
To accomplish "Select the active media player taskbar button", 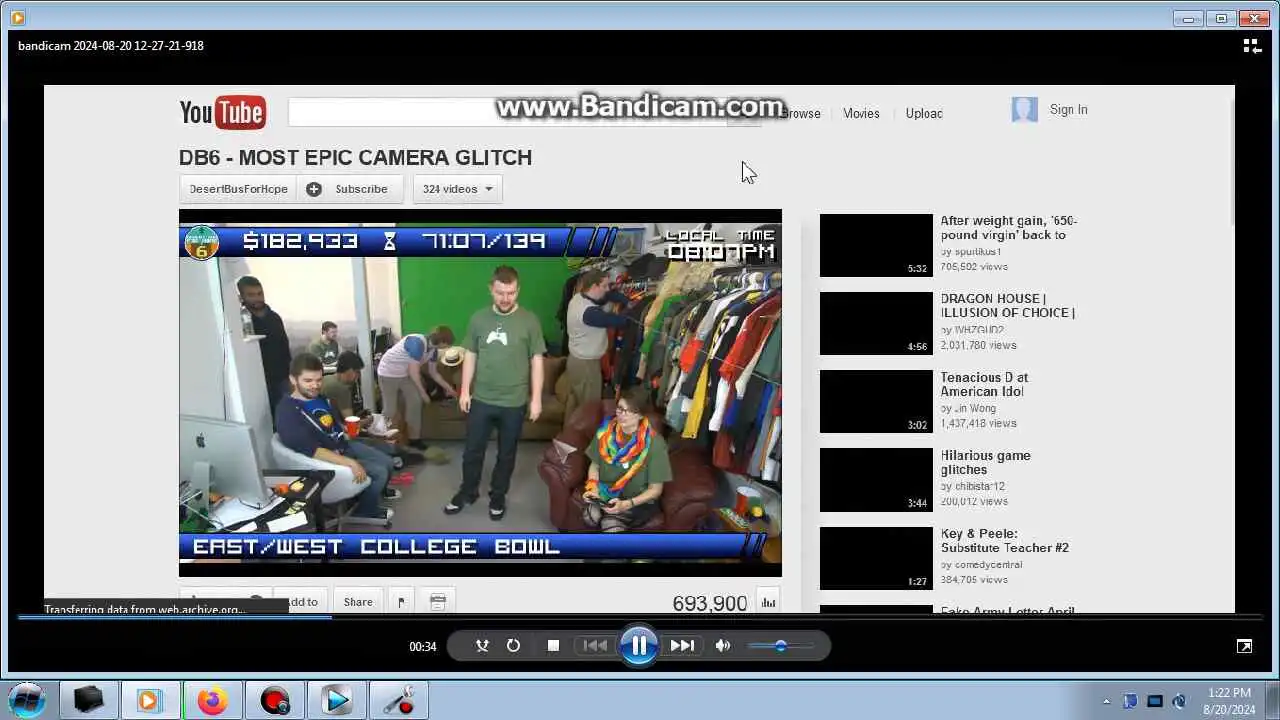I will (x=150, y=701).
